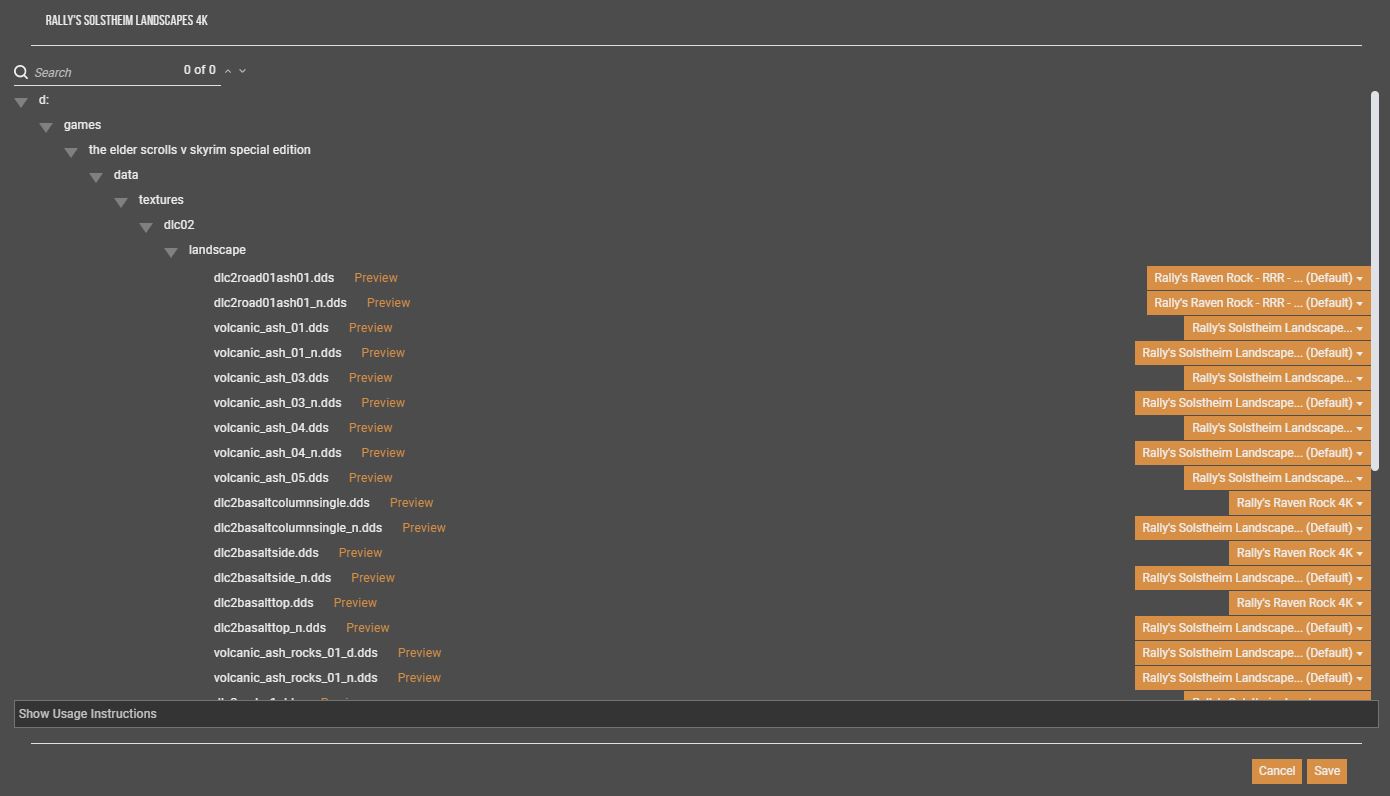Preview the dlc2basalttop.dds texture
This screenshot has height=796, width=1390.
(355, 602)
